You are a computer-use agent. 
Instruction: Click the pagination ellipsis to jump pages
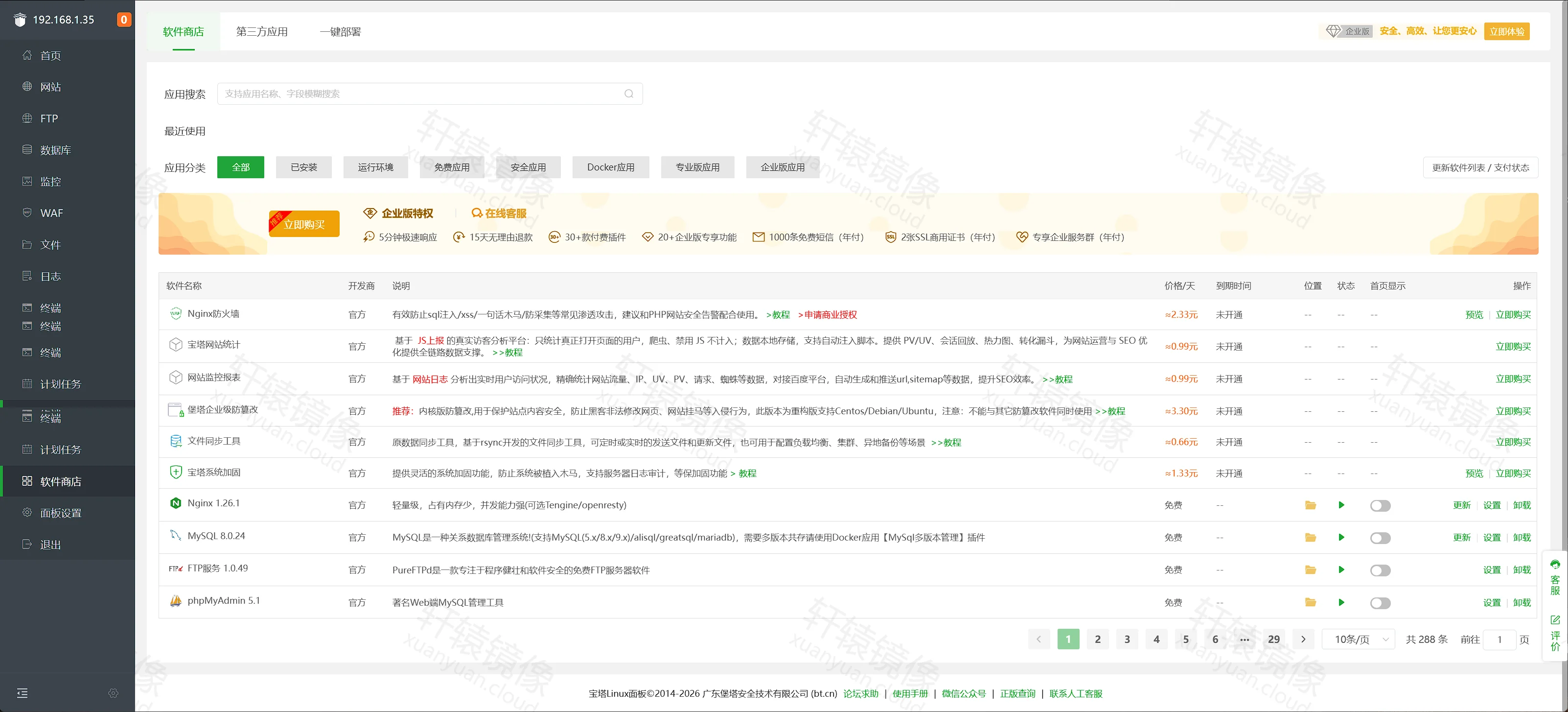coord(1244,639)
